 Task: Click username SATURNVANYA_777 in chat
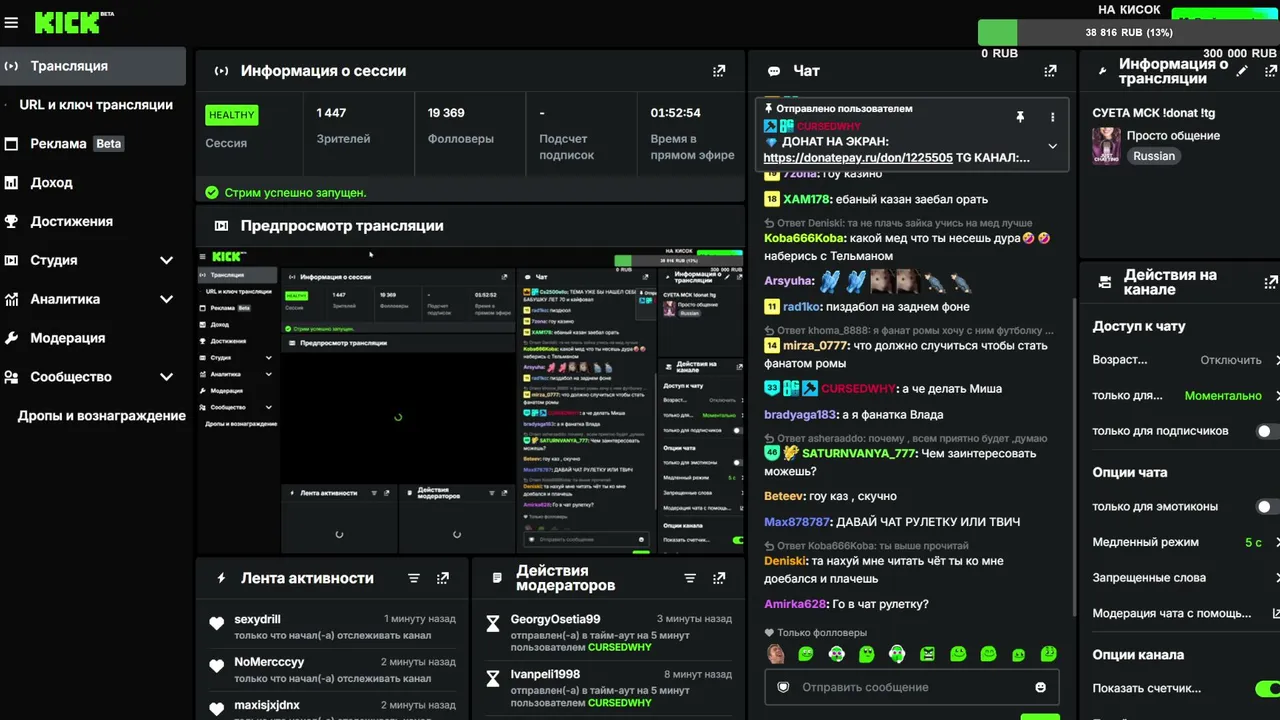(859, 453)
